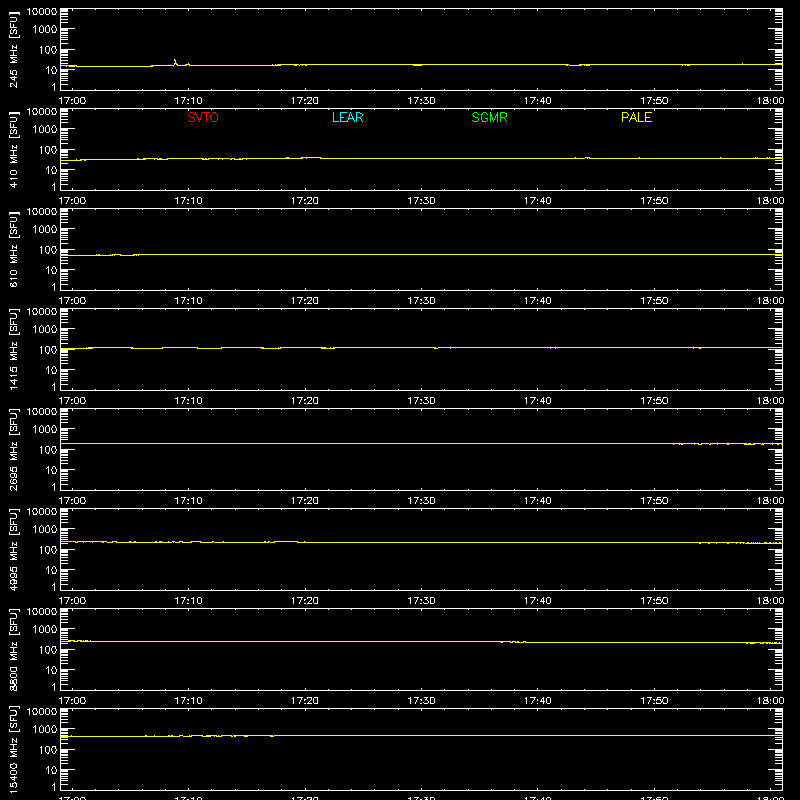The image size is (800, 800).
Task: Click the 10000 y-axis value on 4995 MHz plot
Action: (x=42, y=512)
